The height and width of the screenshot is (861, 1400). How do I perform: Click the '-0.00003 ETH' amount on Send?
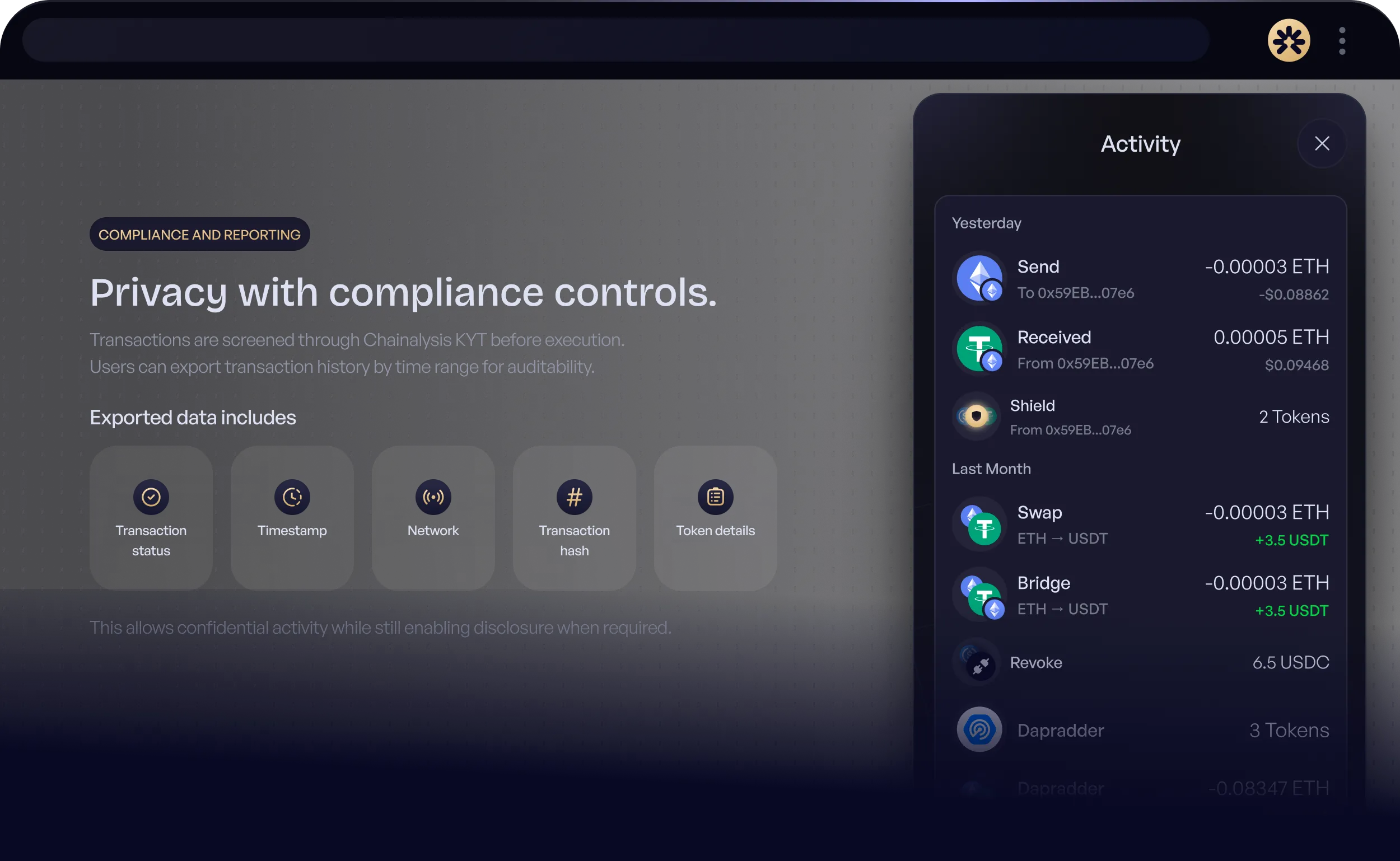(x=1267, y=266)
